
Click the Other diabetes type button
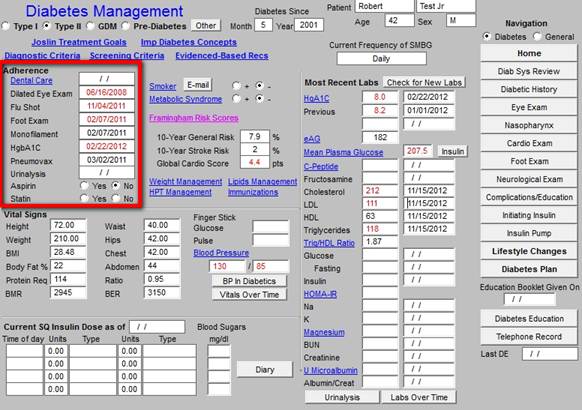pyautogui.click(x=206, y=26)
